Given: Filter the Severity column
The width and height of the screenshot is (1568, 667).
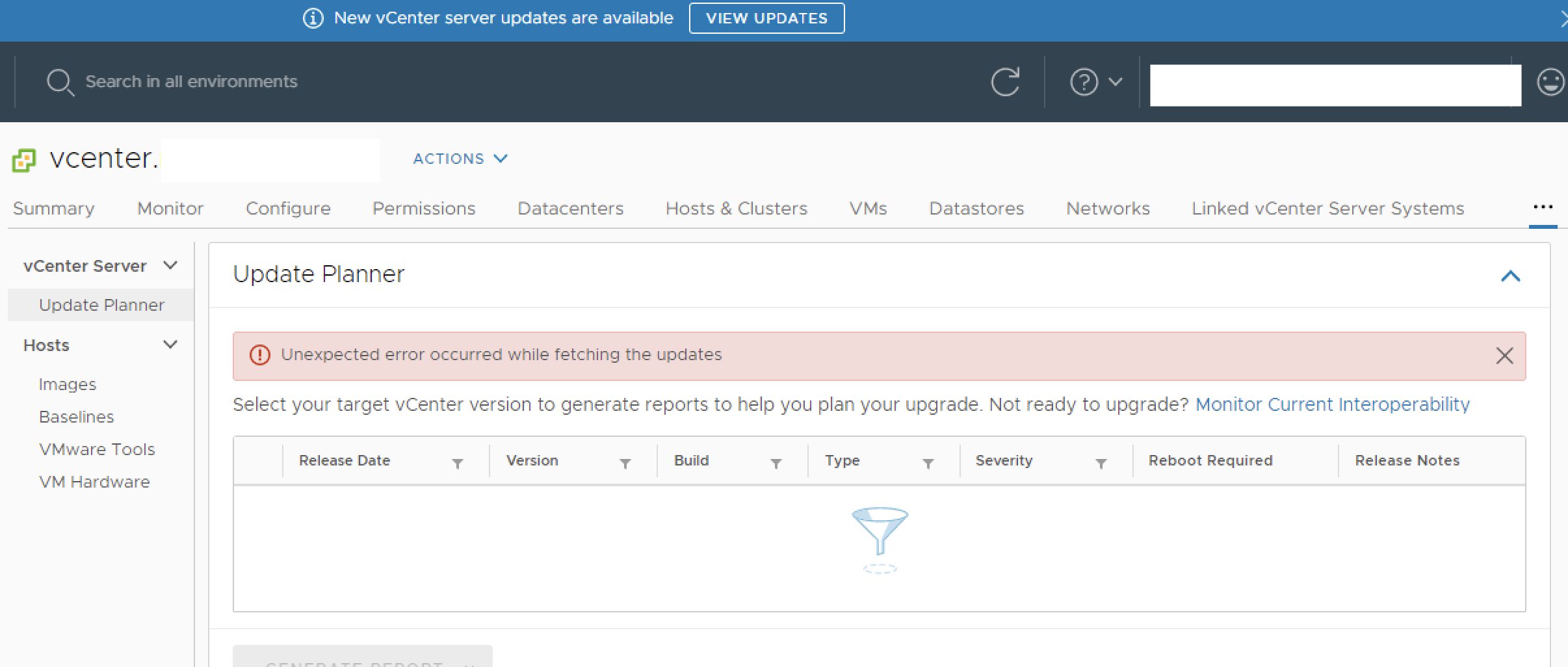Looking at the screenshot, I should pos(1101,464).
